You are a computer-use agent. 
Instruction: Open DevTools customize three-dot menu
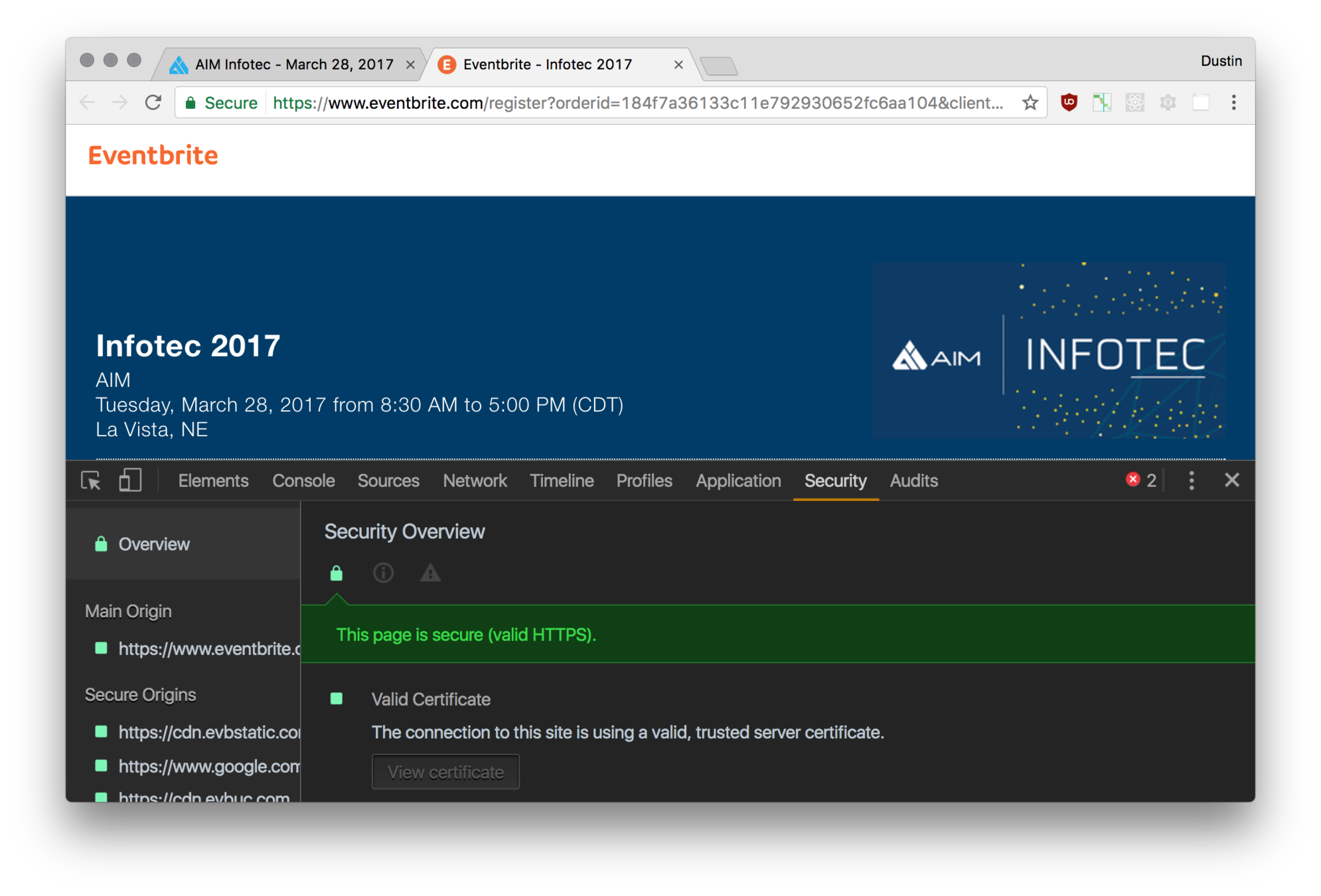pyautogui.click(x=1192, y=481)
